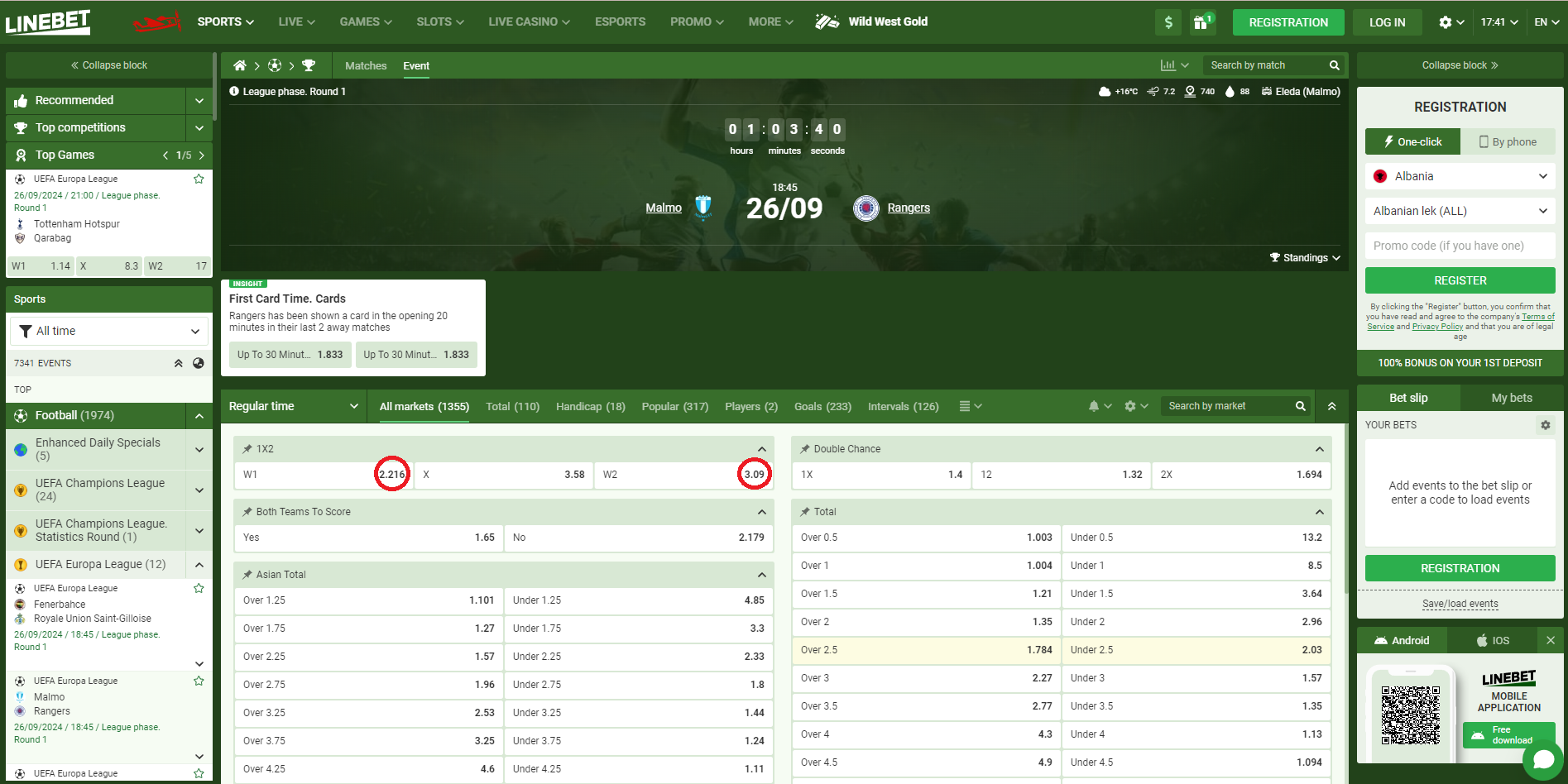Click the Promo code input field

pos(1460,246)
